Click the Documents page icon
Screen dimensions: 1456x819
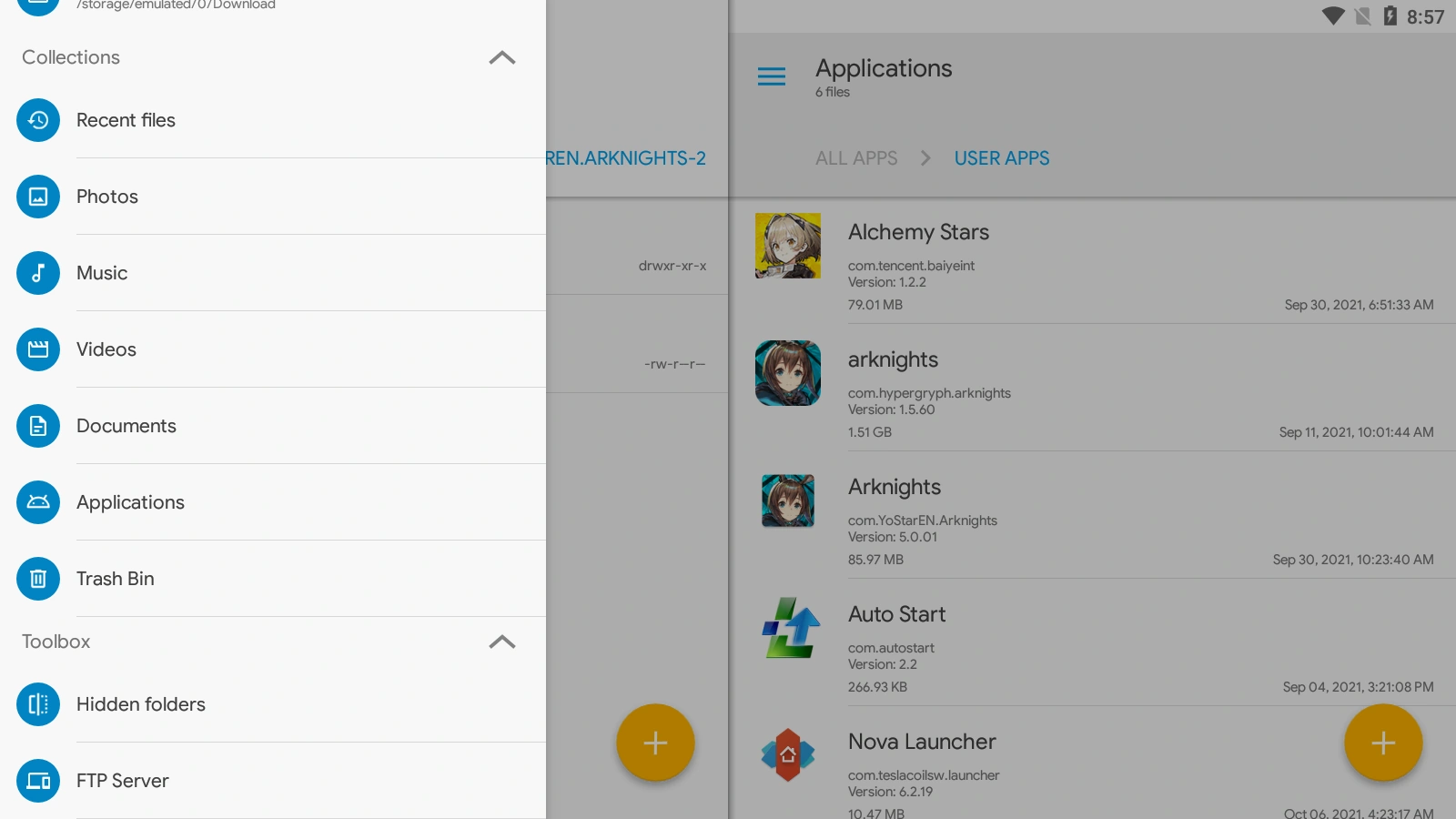pos(38,426)
